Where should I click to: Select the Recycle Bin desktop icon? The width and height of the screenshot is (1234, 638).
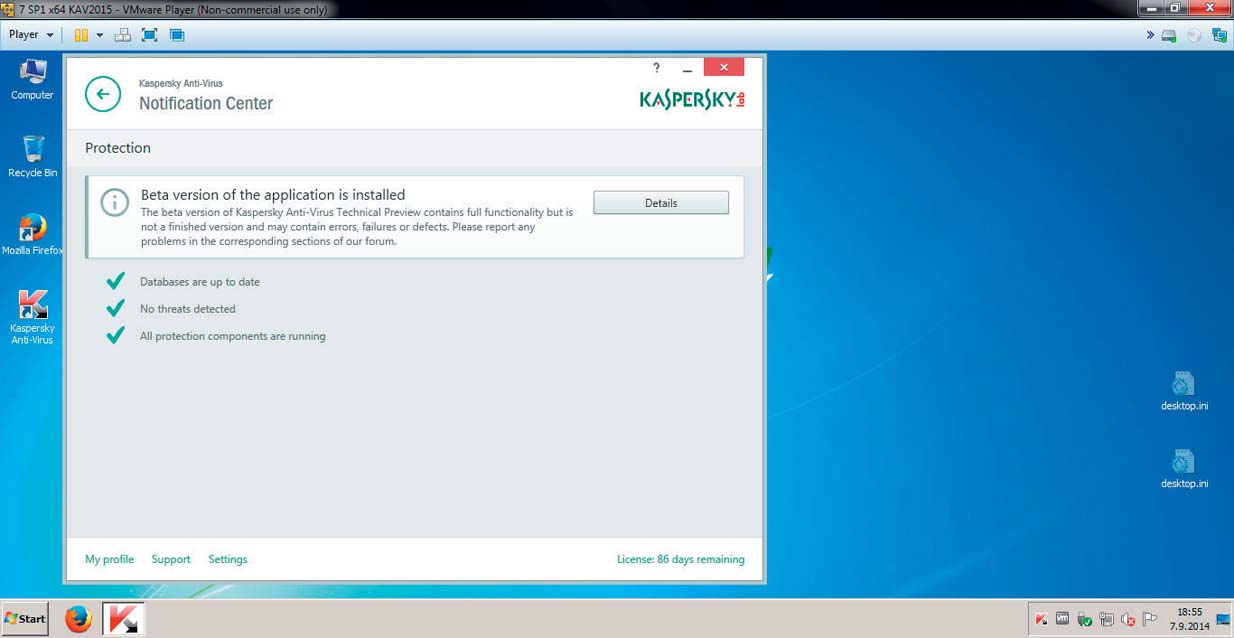tap(33, 157)
